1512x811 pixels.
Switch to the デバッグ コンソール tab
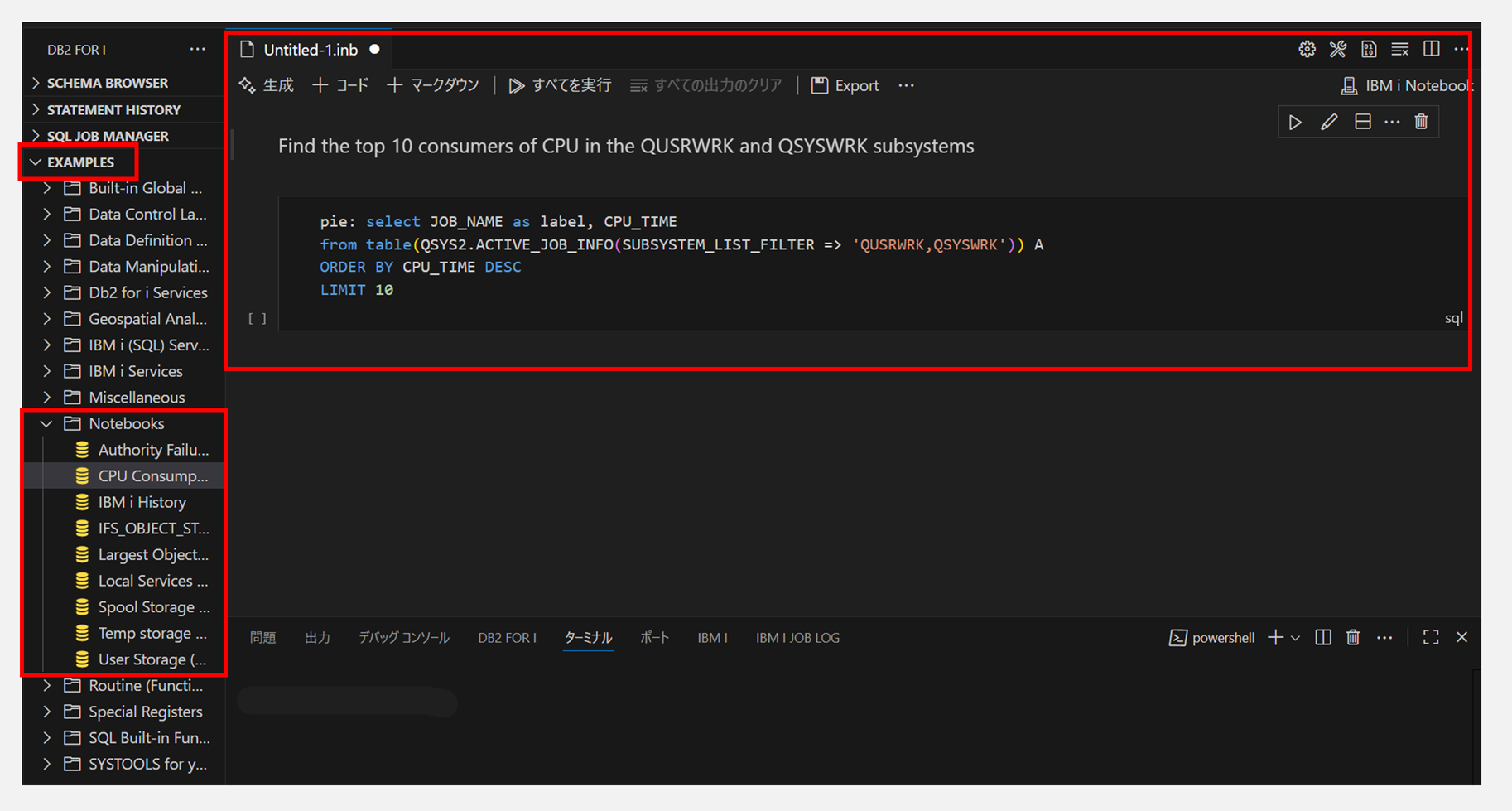click(x=404, y=638)
